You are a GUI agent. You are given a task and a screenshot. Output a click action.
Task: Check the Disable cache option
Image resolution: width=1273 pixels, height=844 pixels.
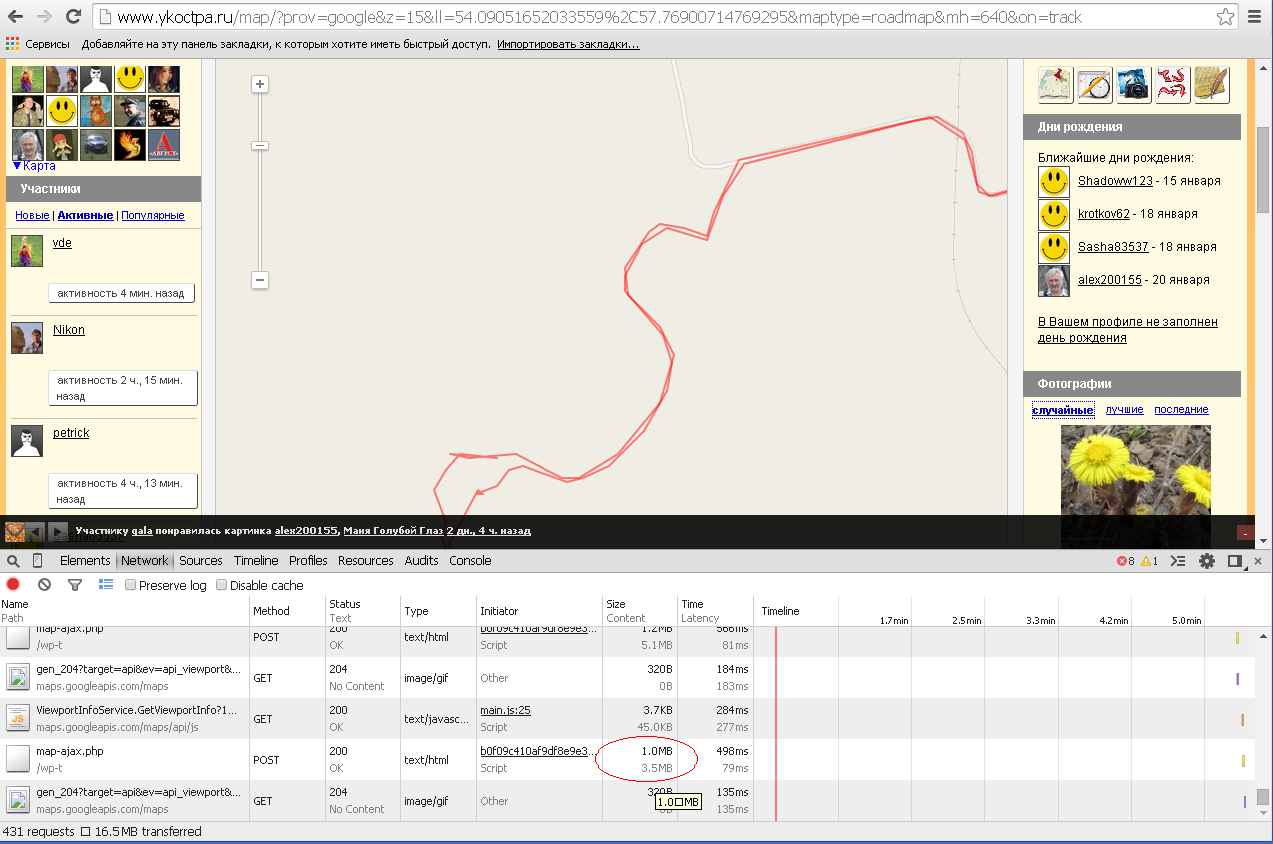tap(222, 586)
